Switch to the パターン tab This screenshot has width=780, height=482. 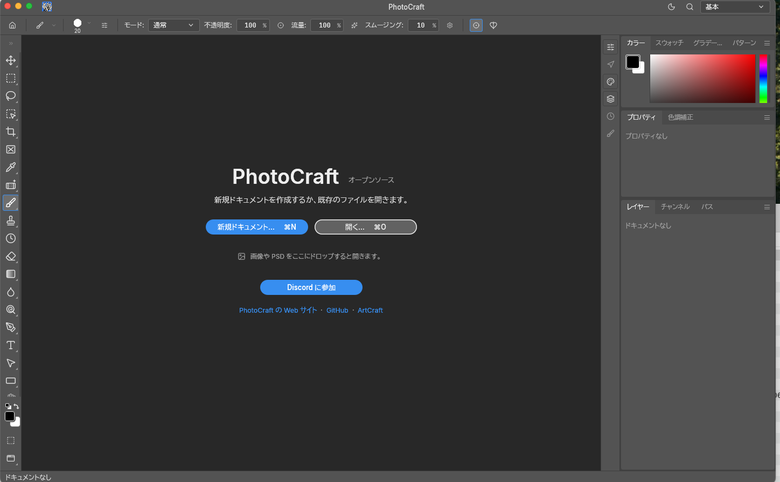(744, 43)
